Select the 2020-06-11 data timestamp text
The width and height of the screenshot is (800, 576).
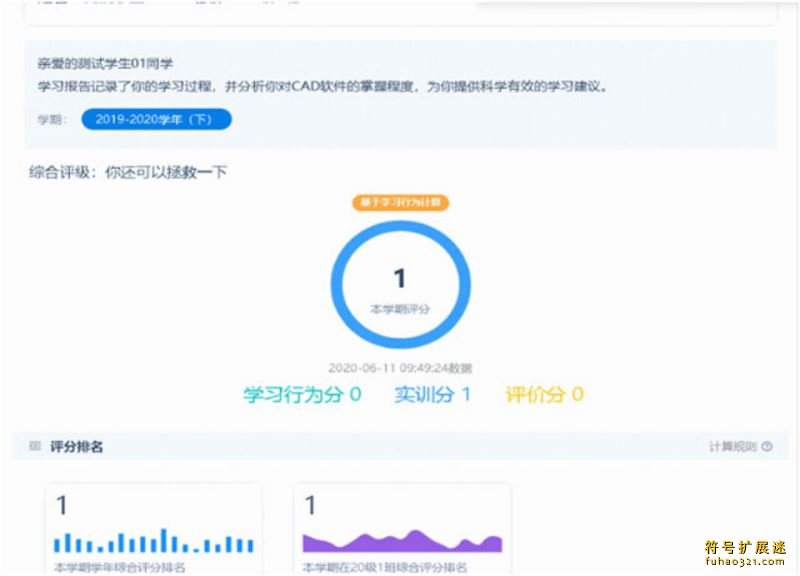(399, 366)
